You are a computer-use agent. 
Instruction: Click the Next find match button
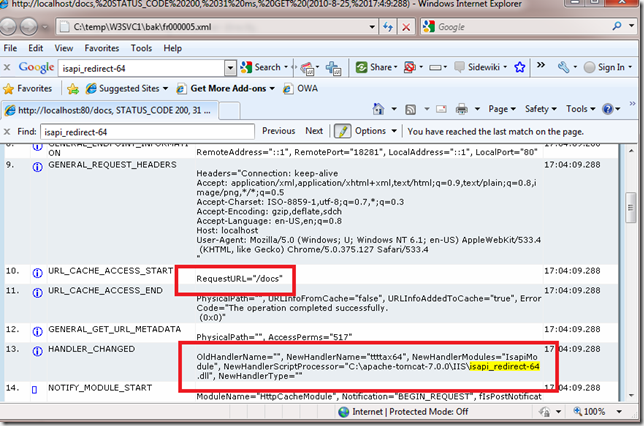click(x=314, y=131)
